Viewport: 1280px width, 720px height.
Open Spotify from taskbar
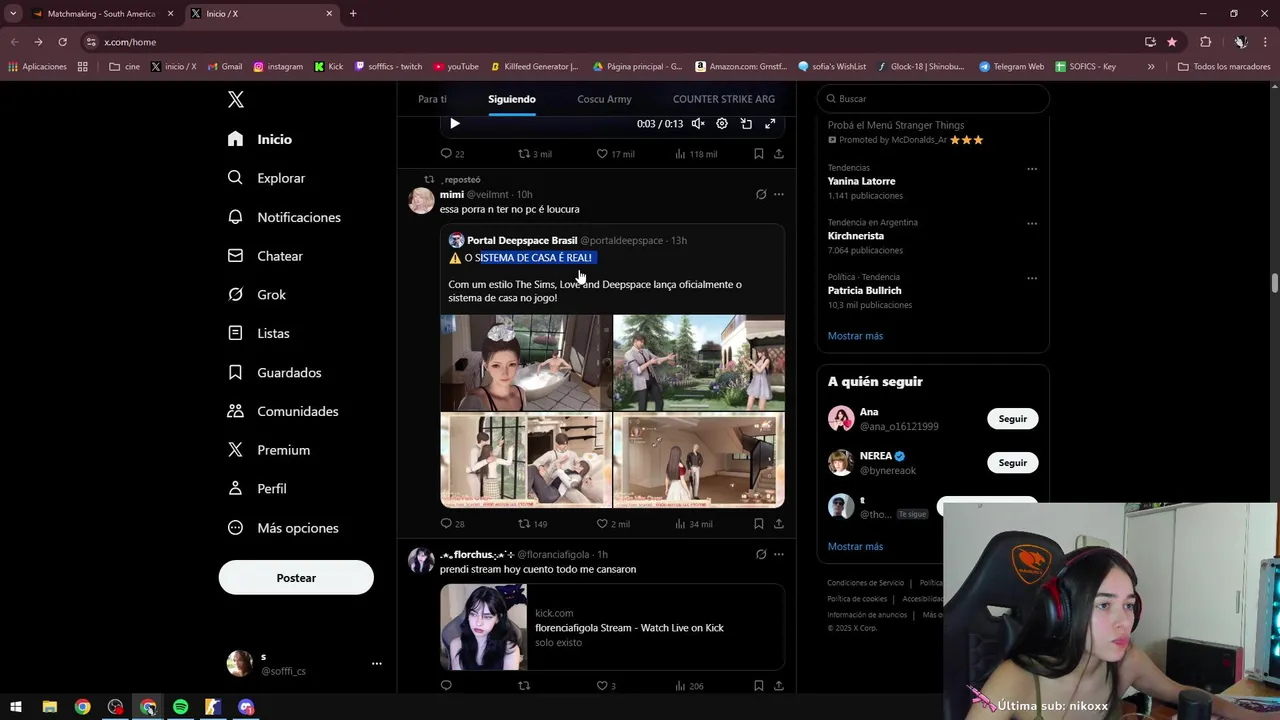pos(180,707)
